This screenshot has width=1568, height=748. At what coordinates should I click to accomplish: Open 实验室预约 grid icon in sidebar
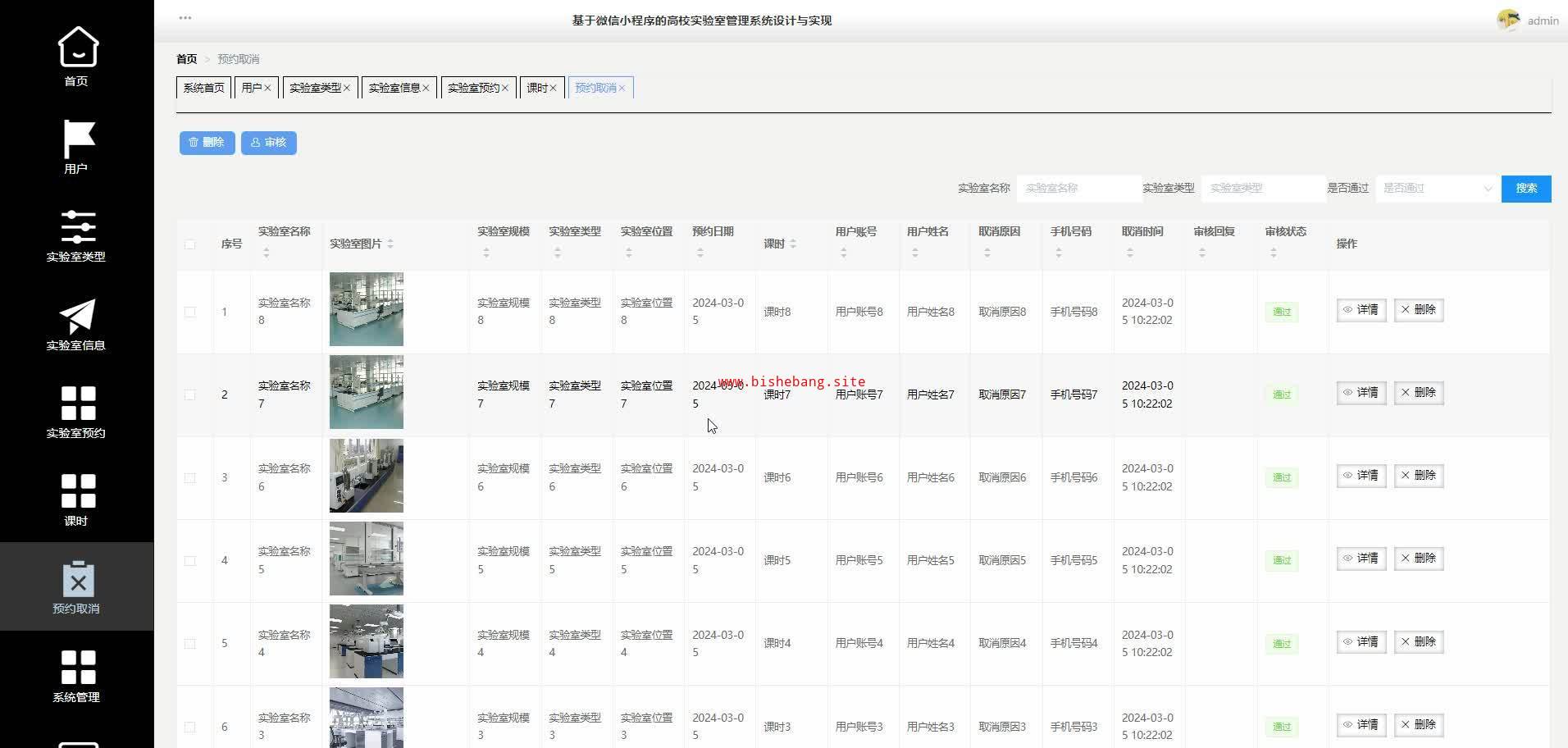click(x=78, y=404)
